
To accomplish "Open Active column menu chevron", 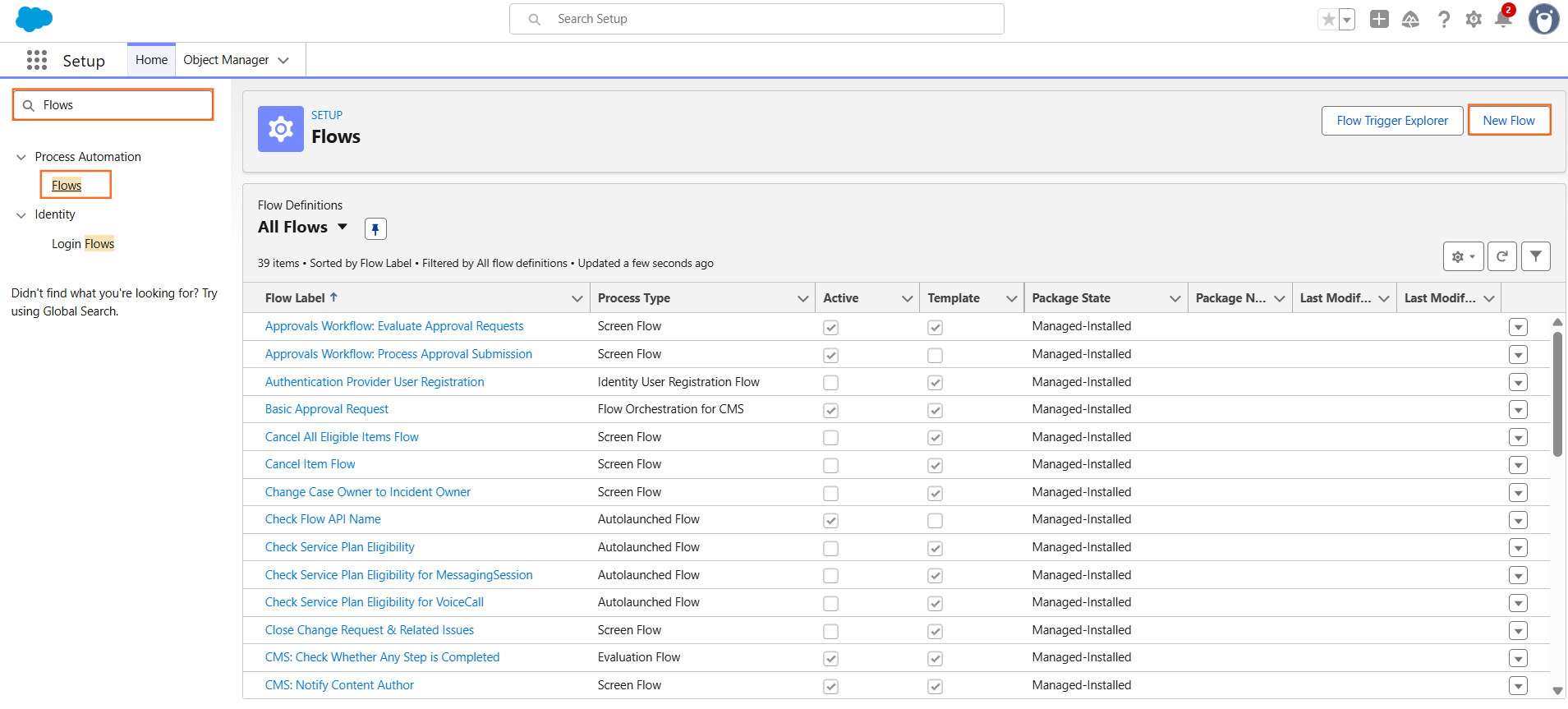I will 908,298.
